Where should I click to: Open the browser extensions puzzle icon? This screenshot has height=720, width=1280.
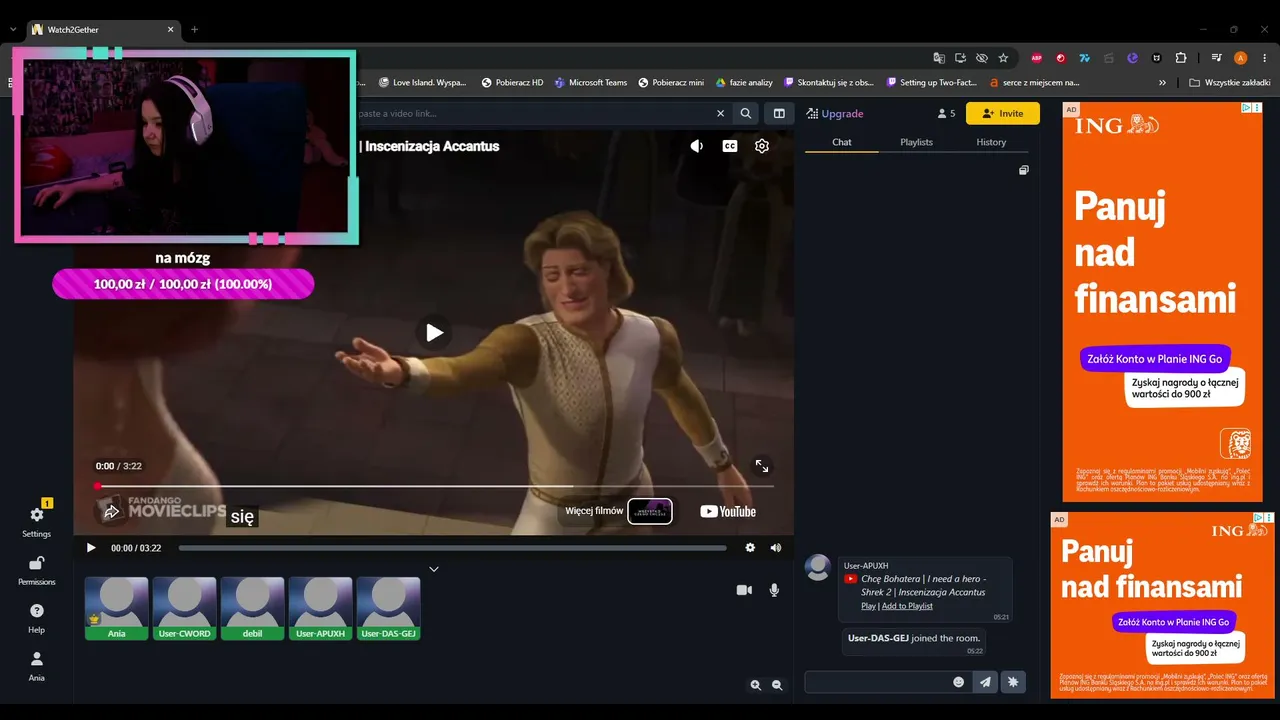pos(1180,58)
